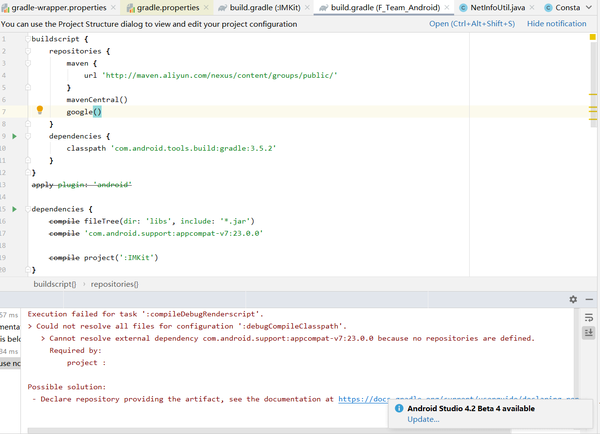Close build.gradle (F_Team_Android) tab
The width and height of the screenshot is (600, 434).
coord(447,8)
